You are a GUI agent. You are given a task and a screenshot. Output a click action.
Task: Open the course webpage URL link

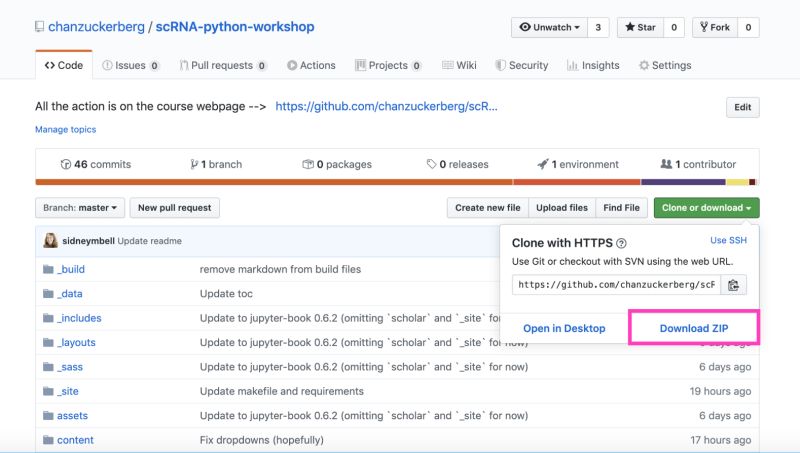386,106
